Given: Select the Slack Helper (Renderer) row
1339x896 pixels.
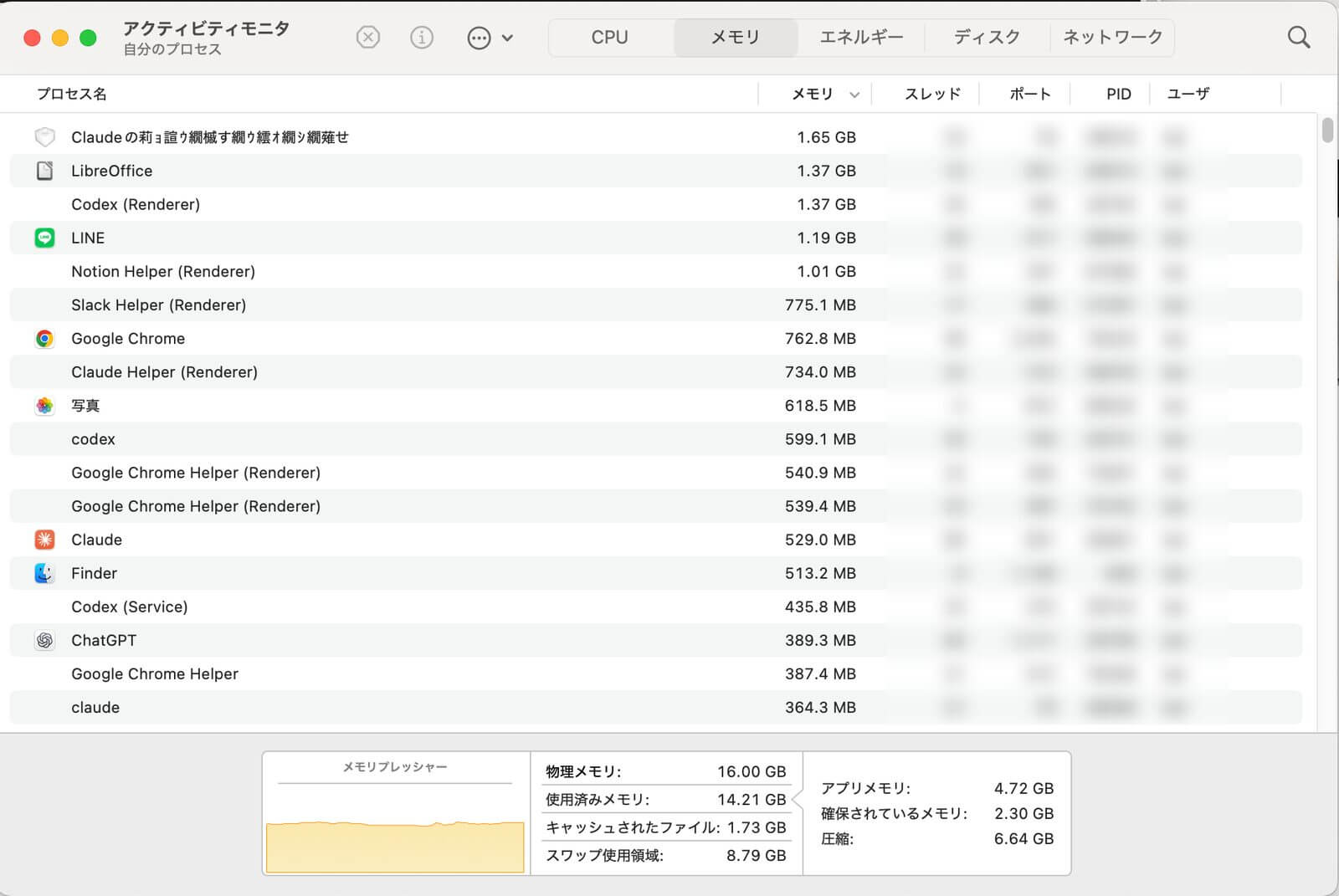Looking at the screenshot, I should pos(656,305).
